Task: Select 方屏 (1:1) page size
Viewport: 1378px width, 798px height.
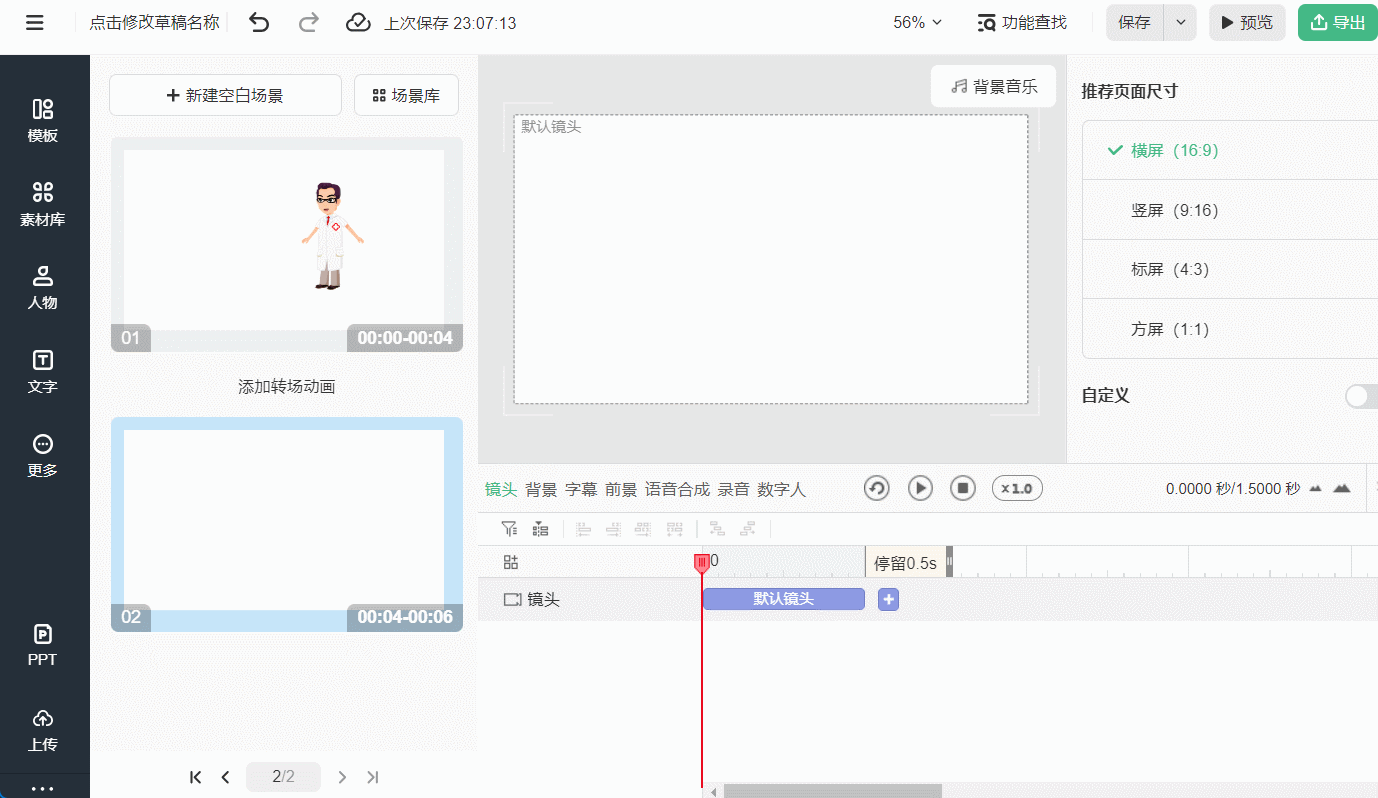Action: click(1230, 329)
